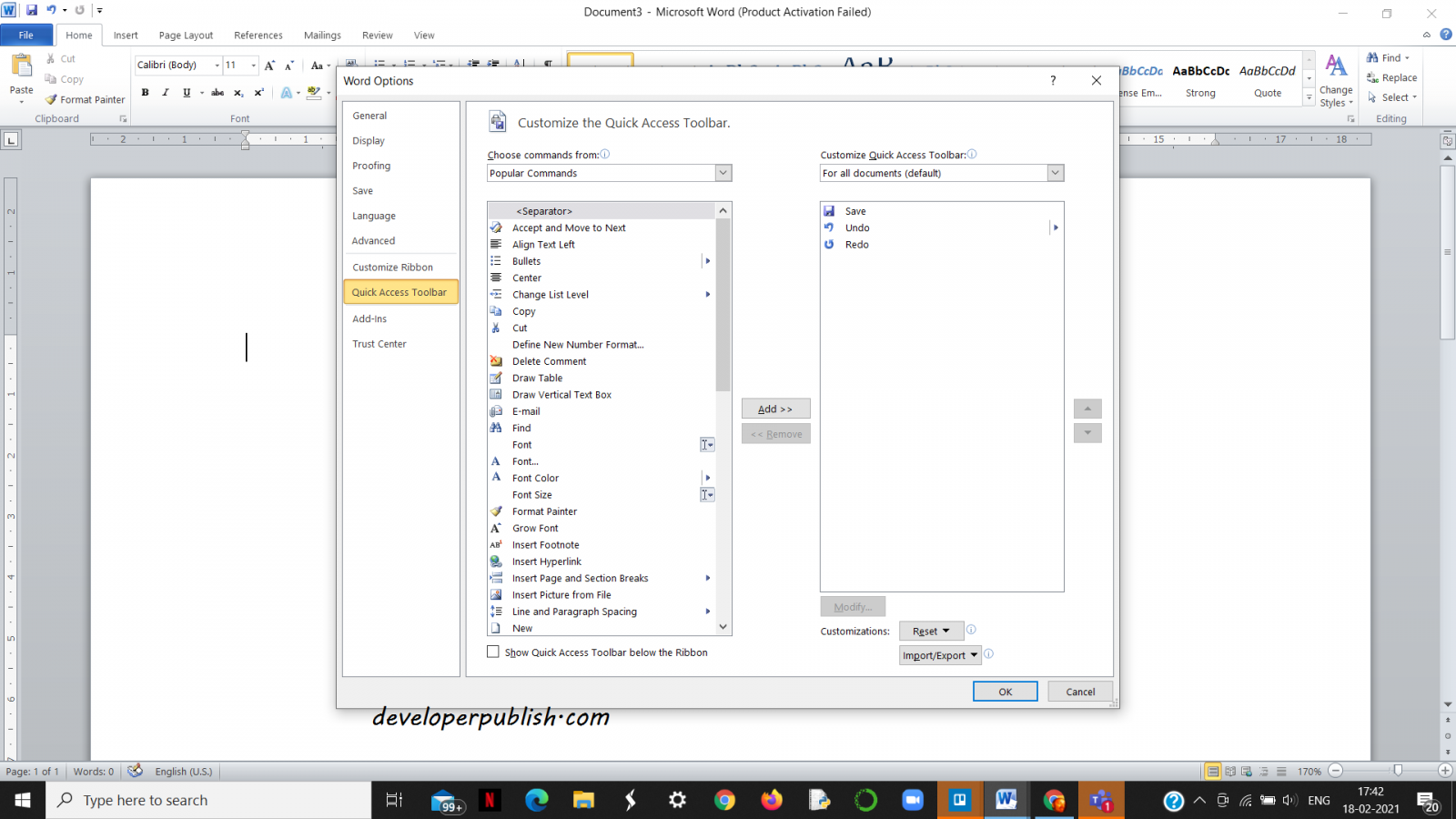This screenshot has height=819, width=1456.
Task: Select the Trust Center category
Action: pyautogui.click(x=379, y=344)
